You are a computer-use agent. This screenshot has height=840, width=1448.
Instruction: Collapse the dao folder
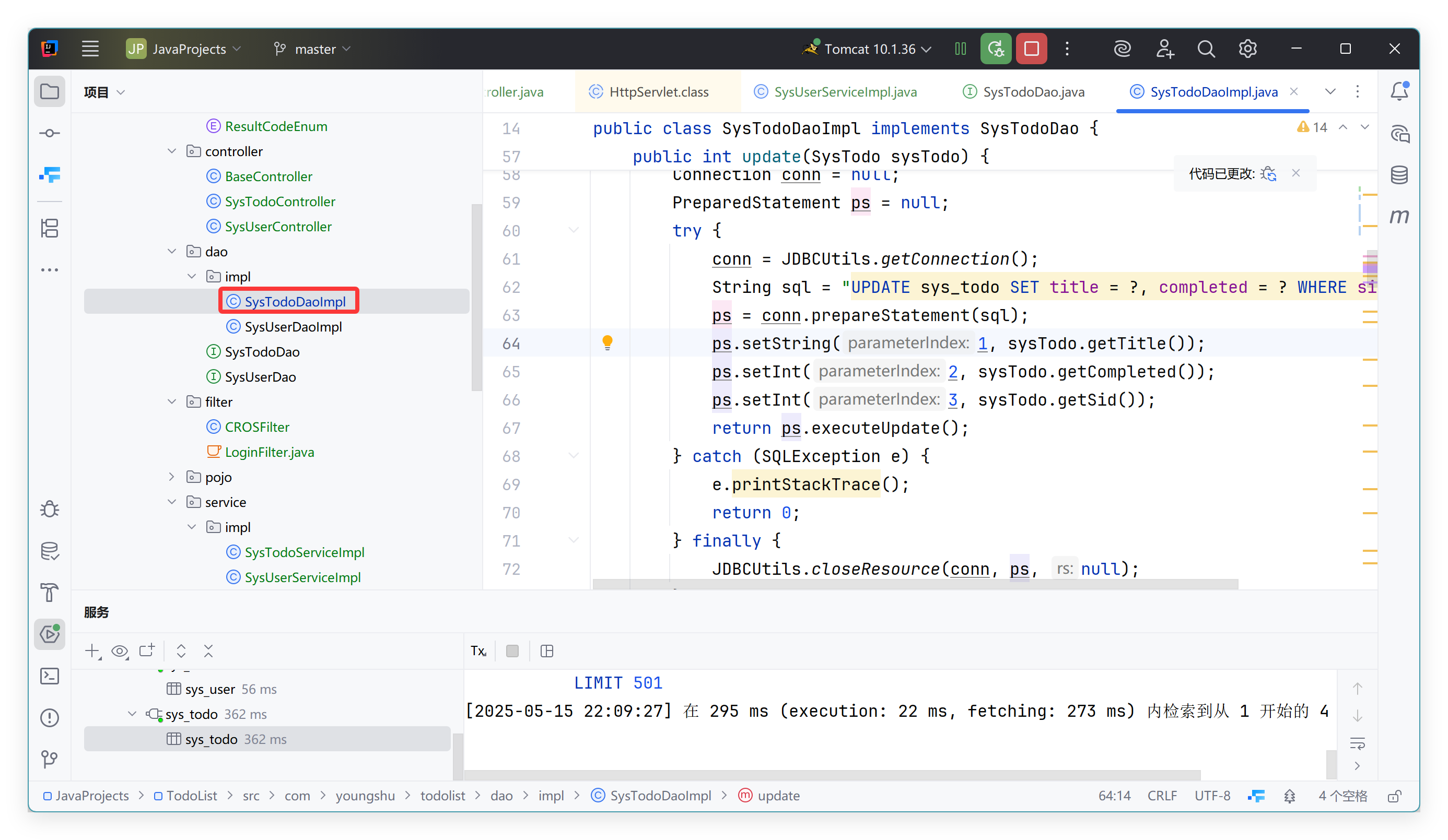click(x=172, y=252)
